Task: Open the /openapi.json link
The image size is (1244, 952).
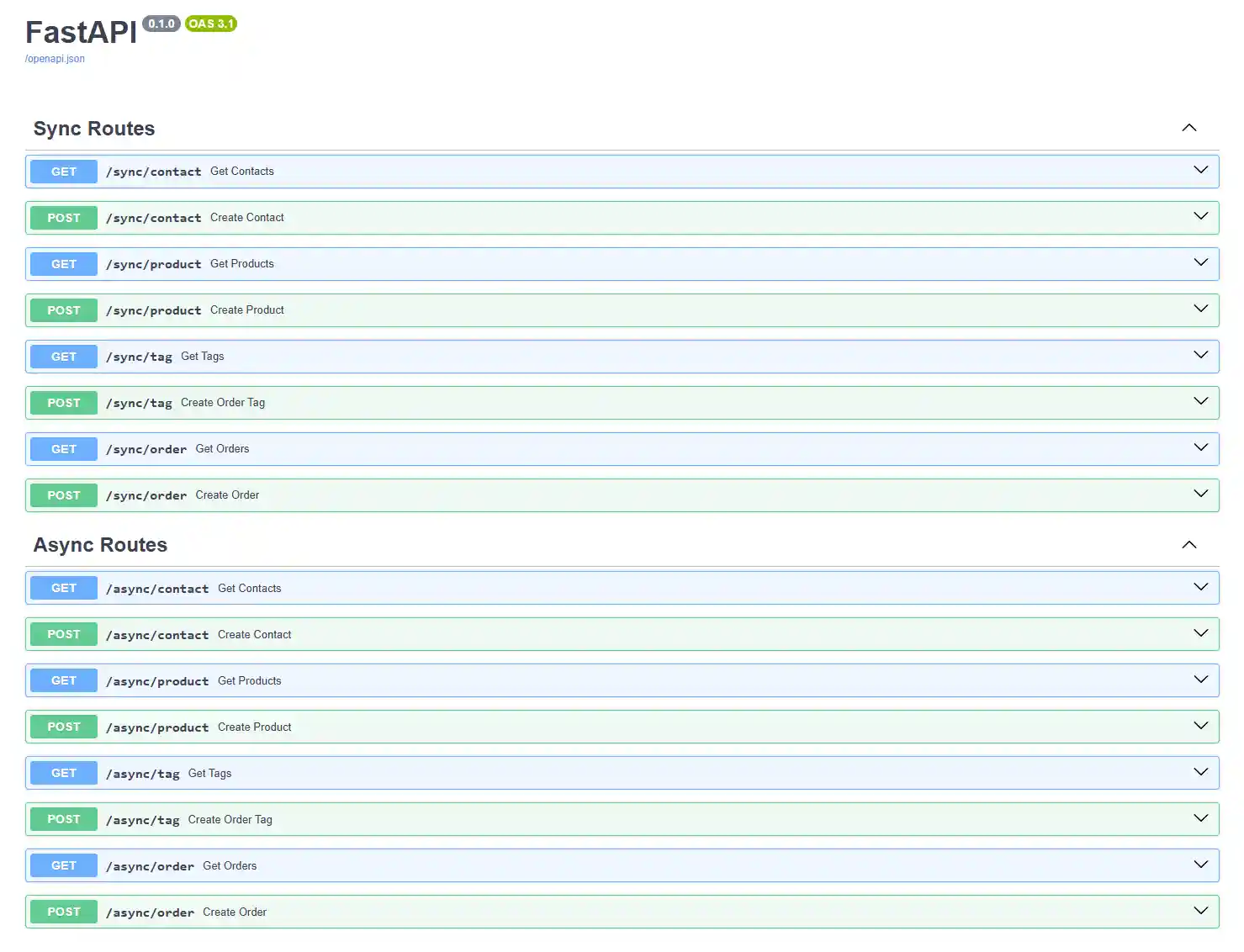Action: pos(54,58)
